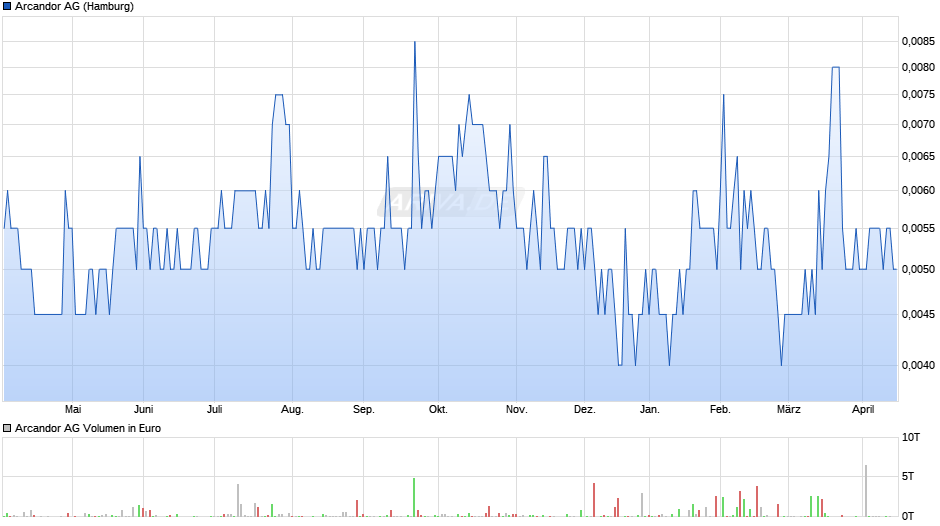Click the 0,0085 price peak in late September
This screenshot has height=526, width=940.
point(414,42)
